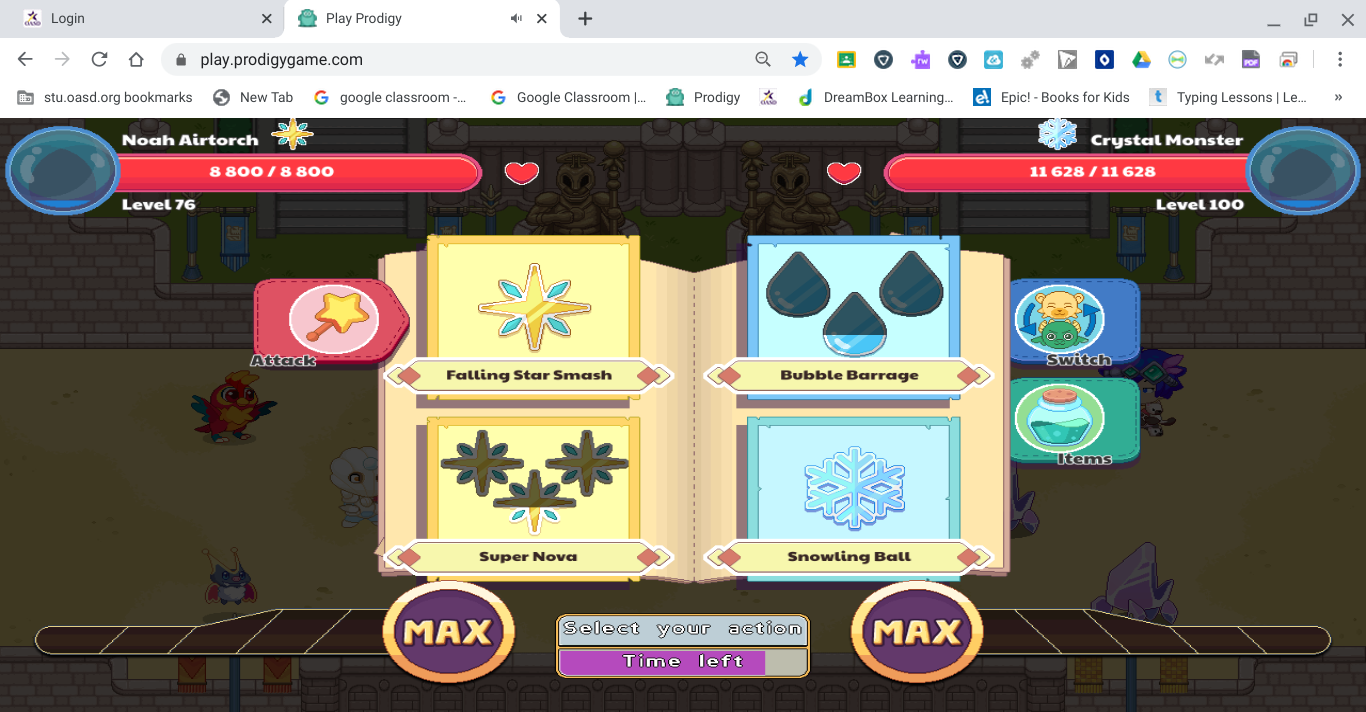The width and height of the screenshot is (1366, 712).
Task: Open the navy square extension icon
Action: pyautogui.click(x=1104, y=59)
